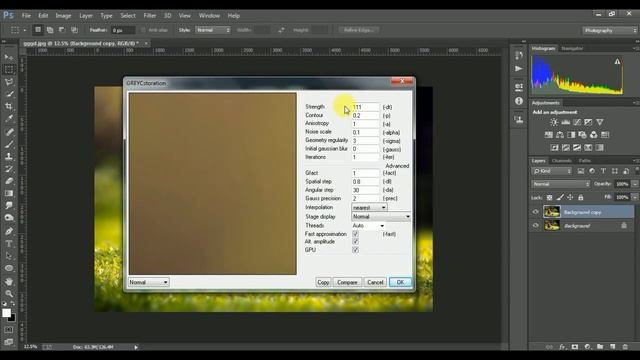Switch to the Navigator tab
This screenshot has width=640, height=360.
[x=572, y=49]
